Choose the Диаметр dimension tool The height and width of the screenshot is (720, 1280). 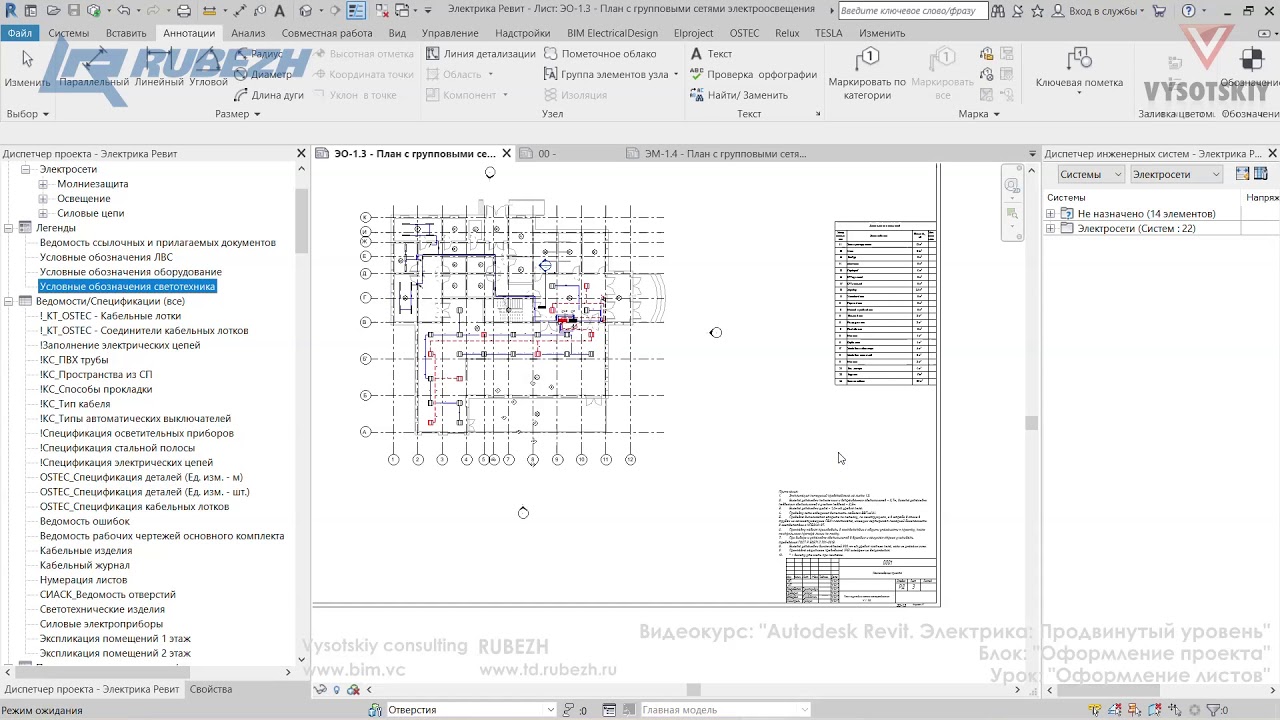[264, 74]
